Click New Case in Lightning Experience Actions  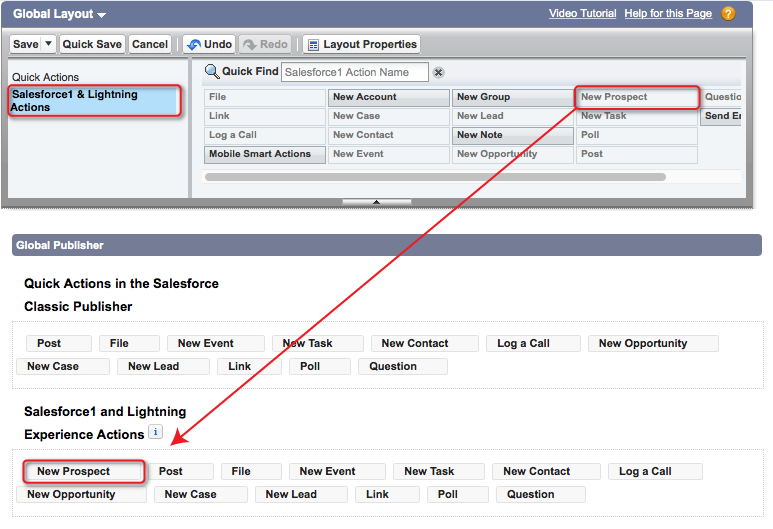point(201,494)
